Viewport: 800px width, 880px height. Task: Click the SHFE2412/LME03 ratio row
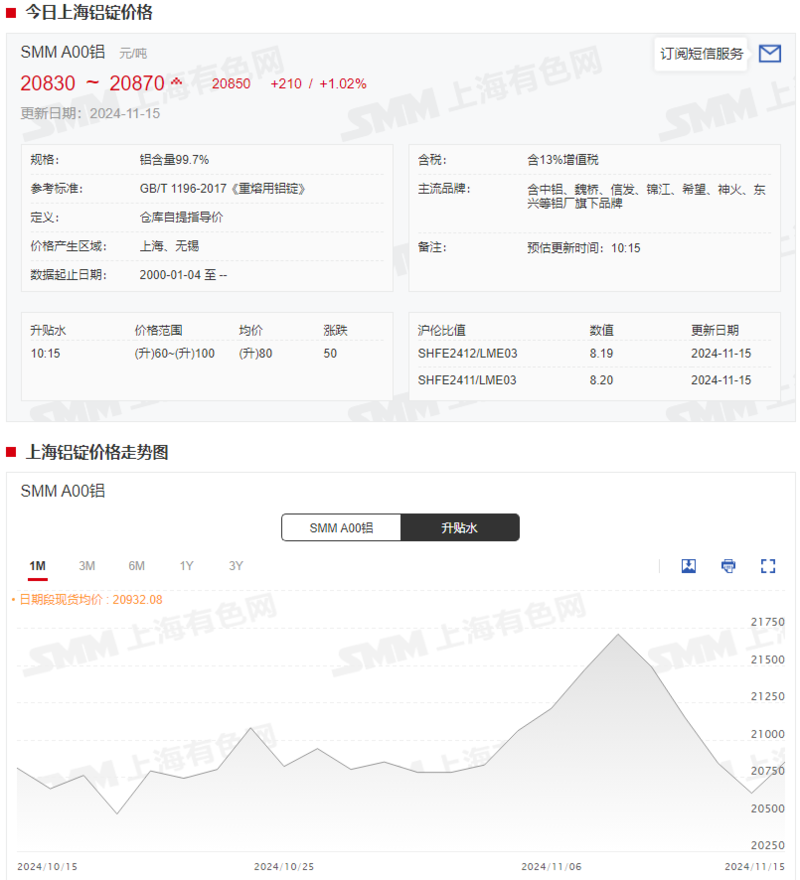(594, 354)
